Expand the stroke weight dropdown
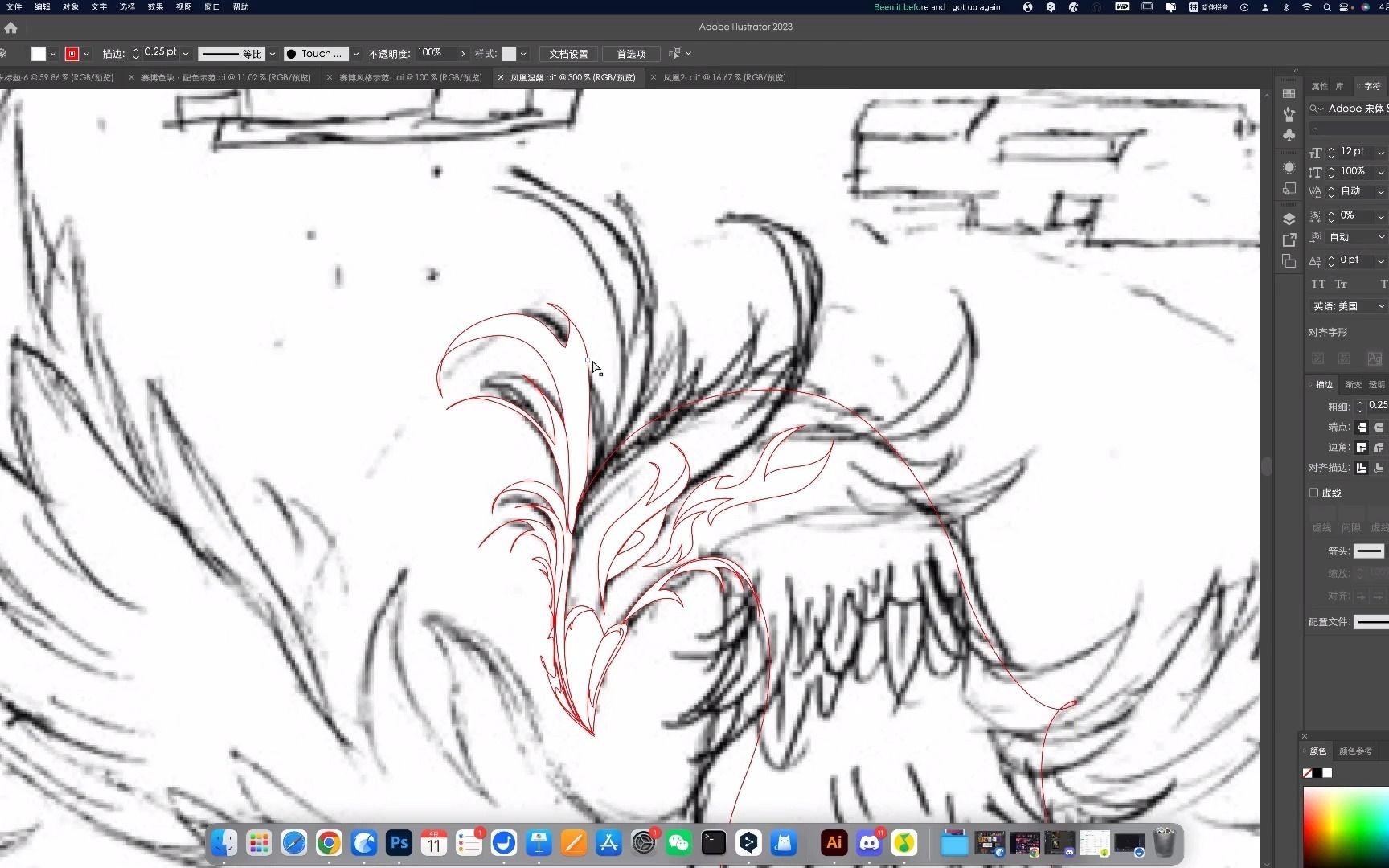 tap(186, 54)
